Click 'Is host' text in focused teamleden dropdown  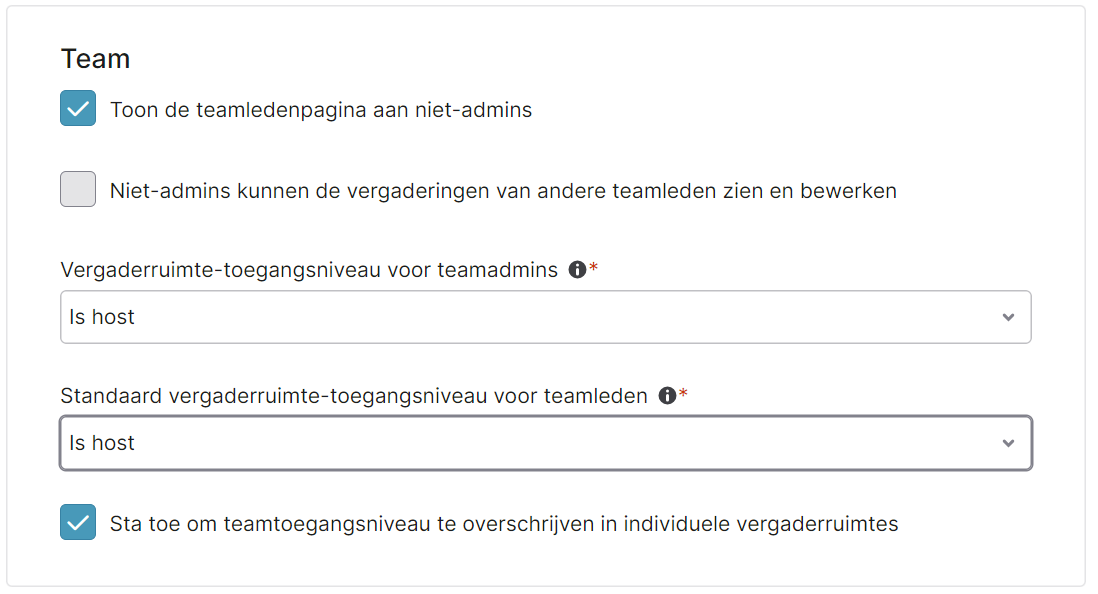pos(102,443)
